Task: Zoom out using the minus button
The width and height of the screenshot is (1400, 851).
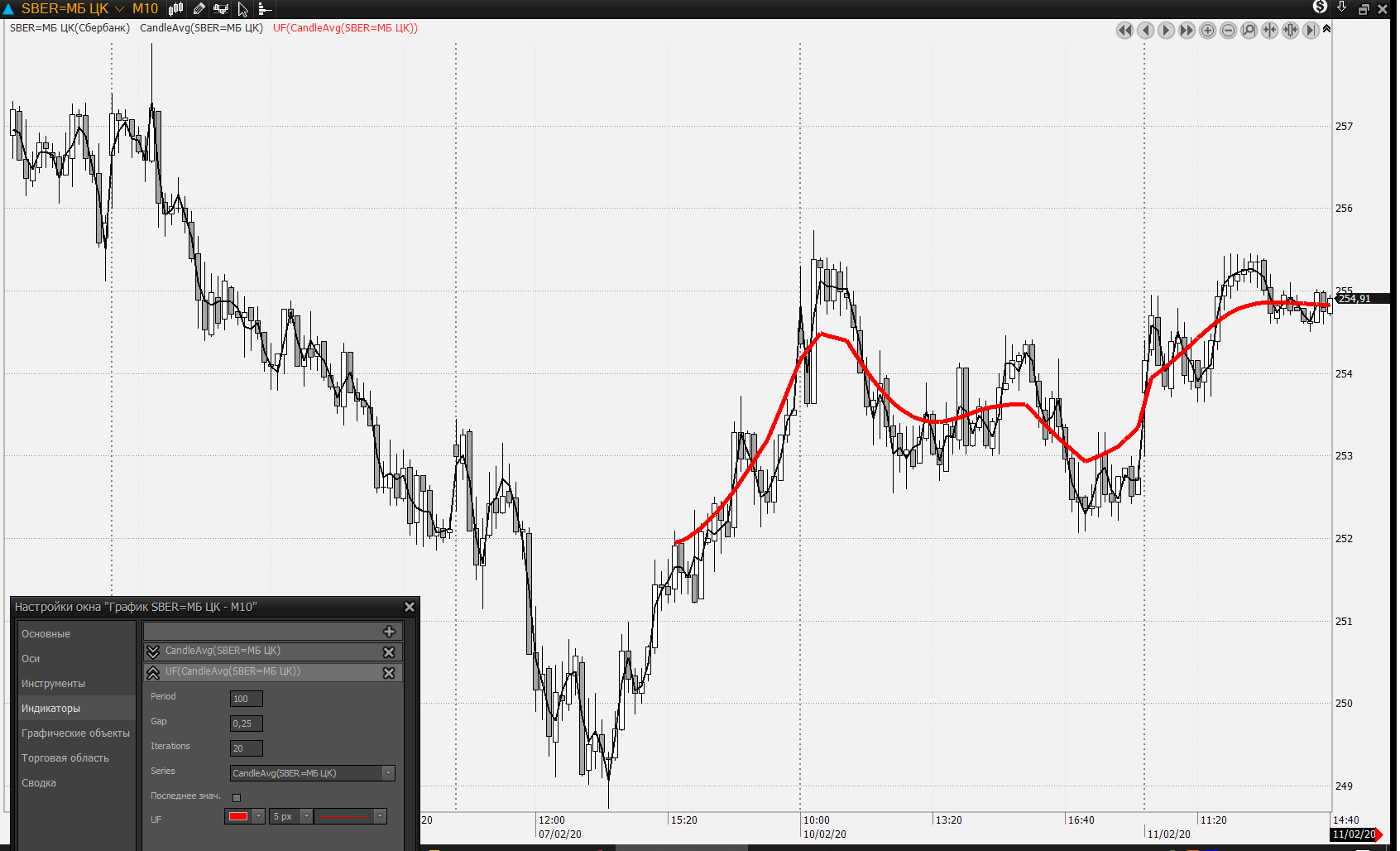Action: tap(1229, 31)
